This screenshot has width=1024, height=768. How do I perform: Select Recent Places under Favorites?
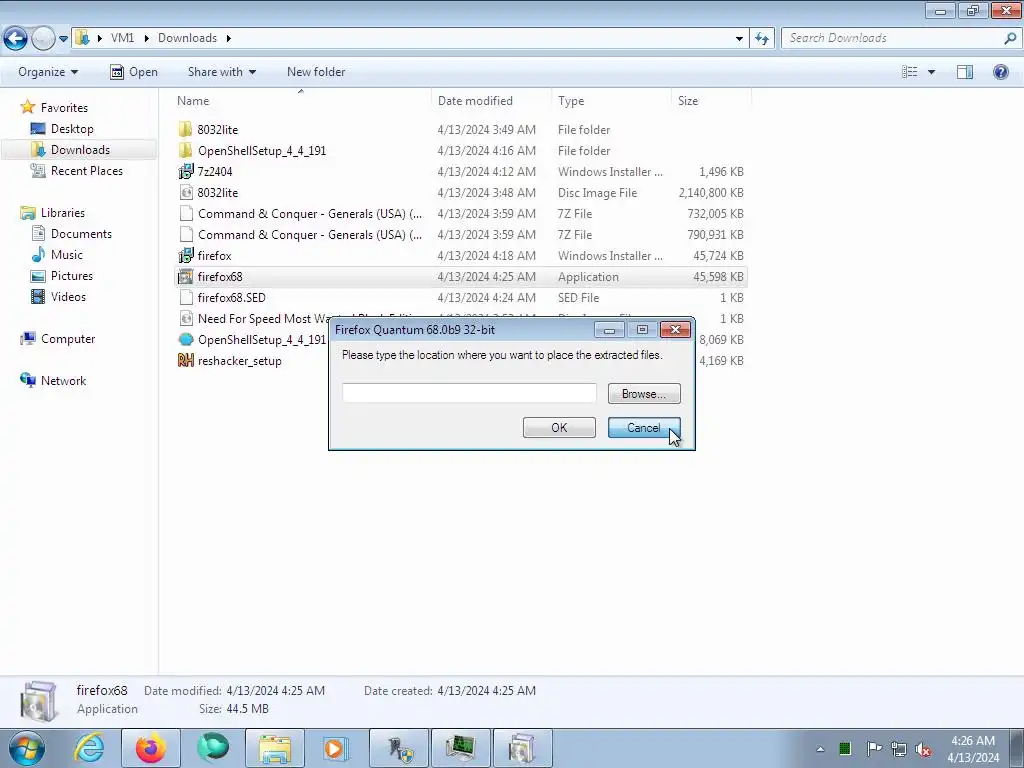coord(87,170)
